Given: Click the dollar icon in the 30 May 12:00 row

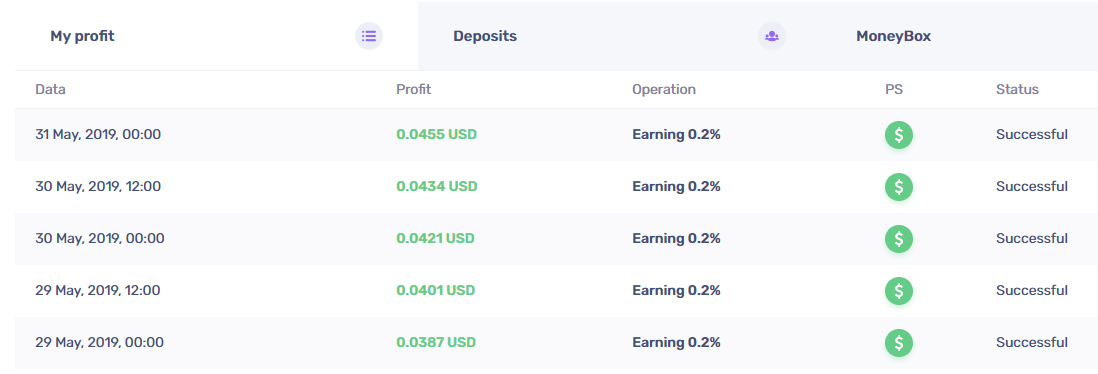Looking at the screenshot, I should pos(898,186).
